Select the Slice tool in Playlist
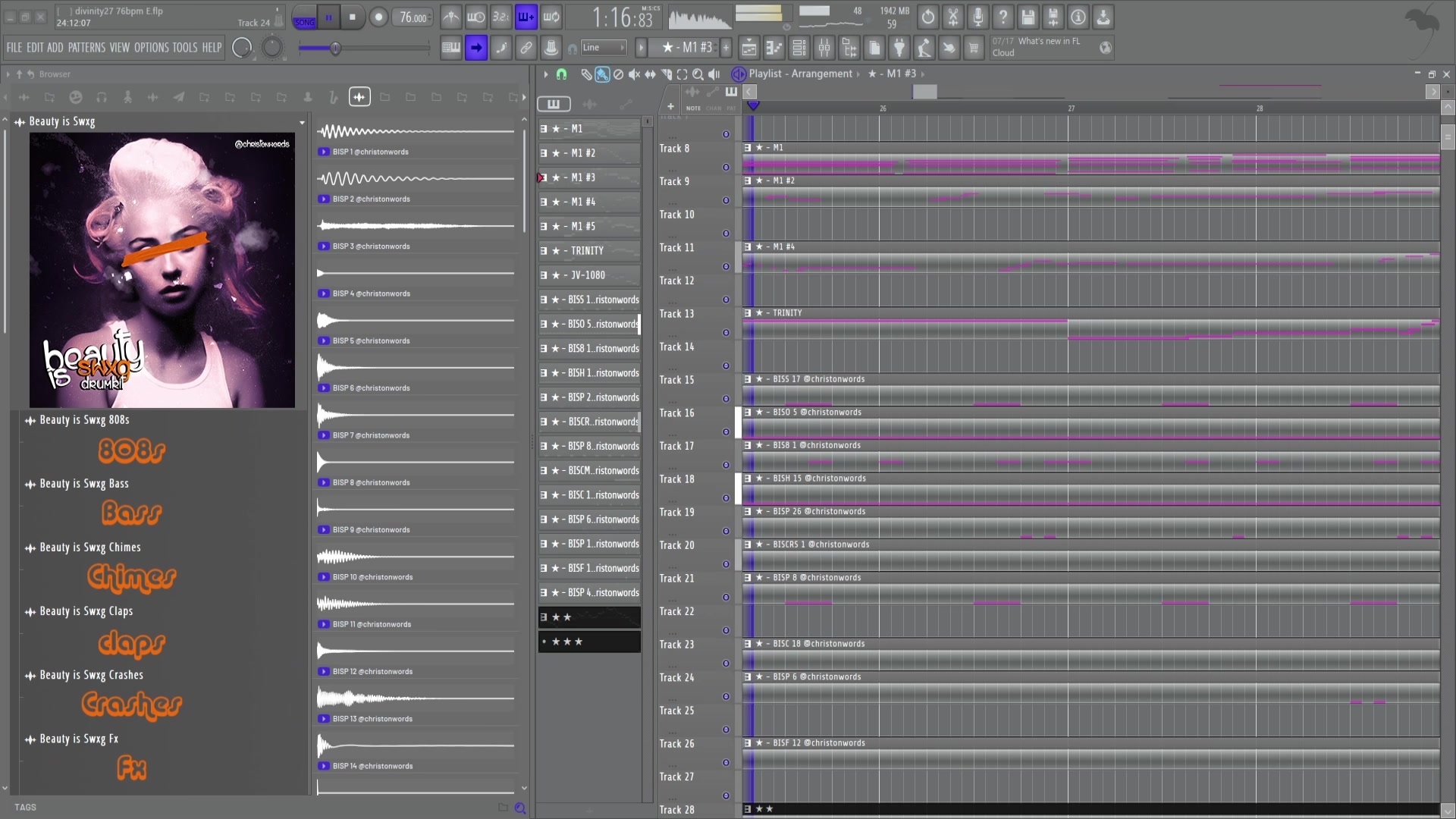Image resolution: width=1456 pixels, height=819 pixels. pos(666,74)
